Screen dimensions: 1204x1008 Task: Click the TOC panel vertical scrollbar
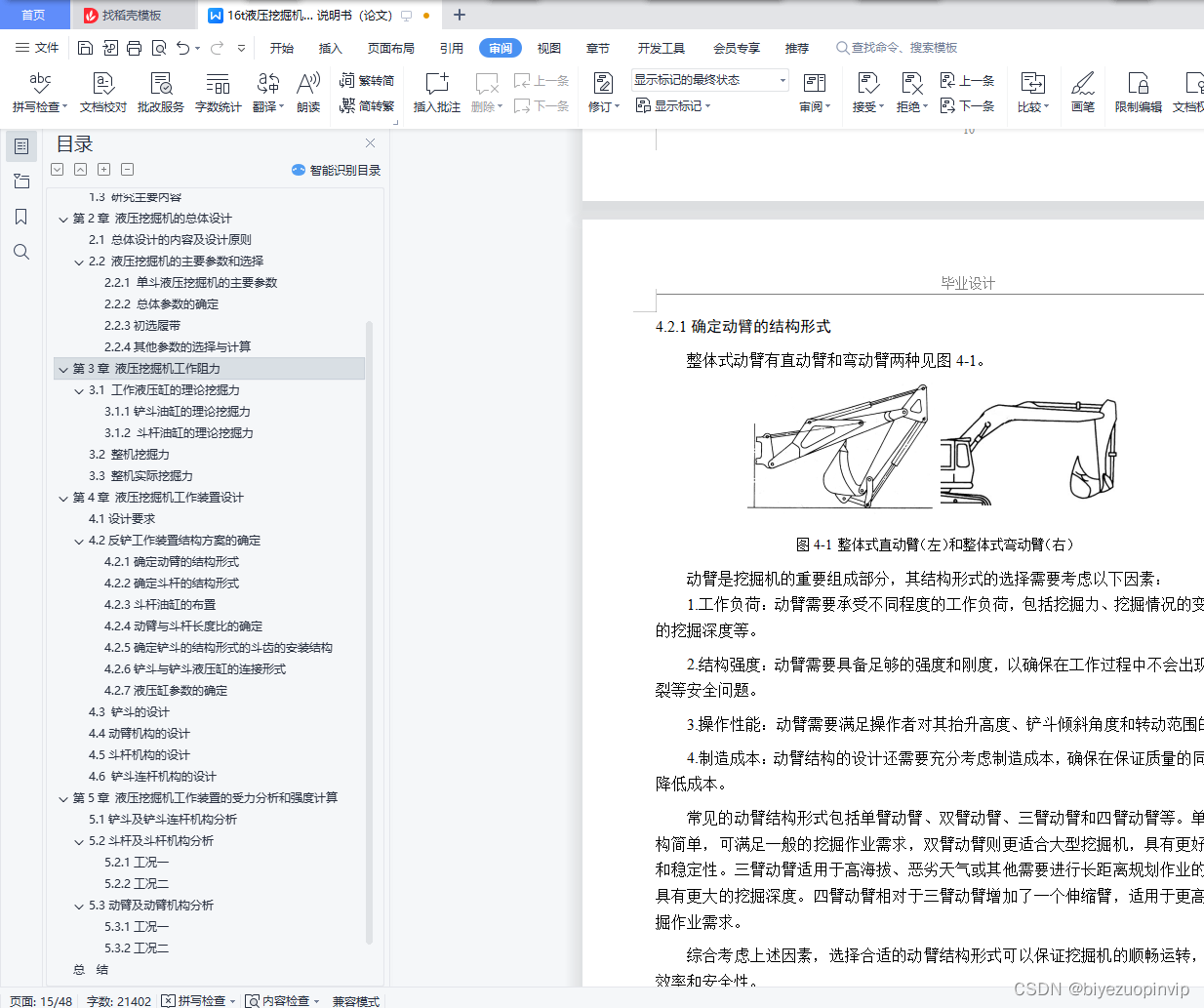click(370, 632)
